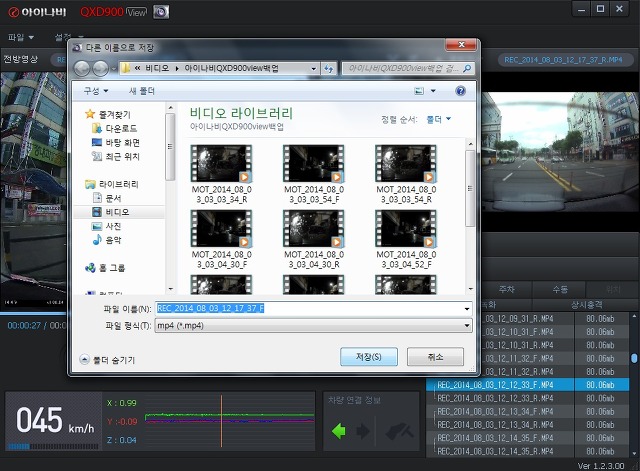Select the 비디오 library in the sidebar
The image size is (640, 471).
[117, 212]
